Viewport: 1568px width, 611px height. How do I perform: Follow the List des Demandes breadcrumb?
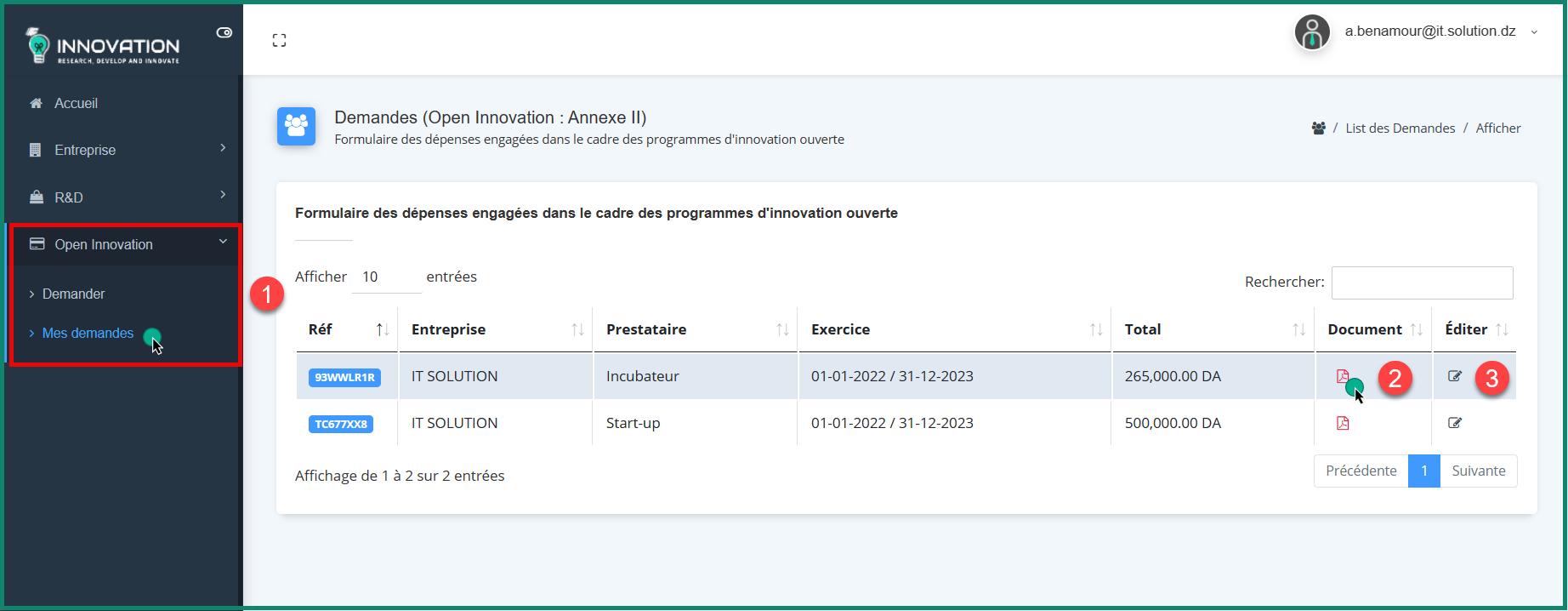(x=1400, y=128)
